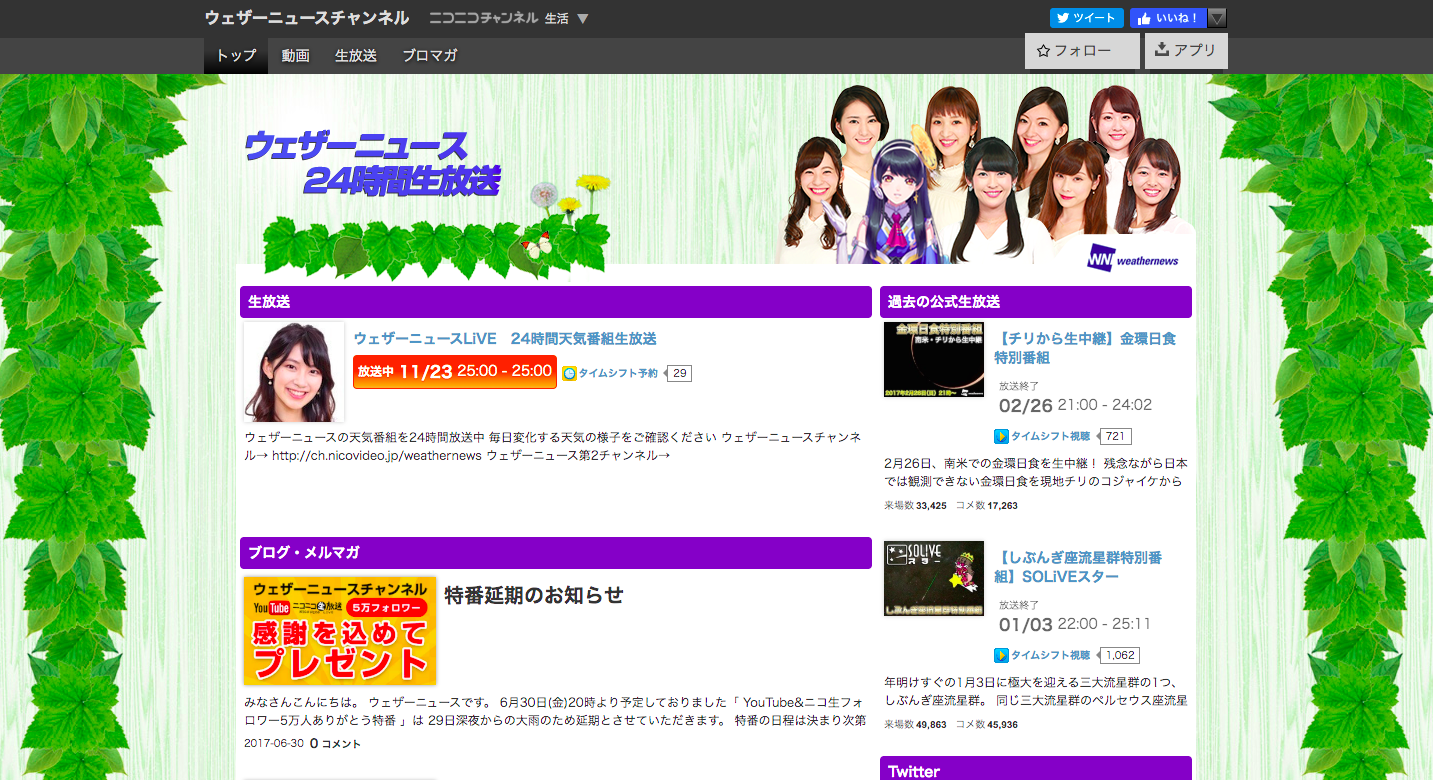Viewport: 1433px width, 780px height.
Task: Click the 2017-06-30 post date
Action: [x=274, y=743]
